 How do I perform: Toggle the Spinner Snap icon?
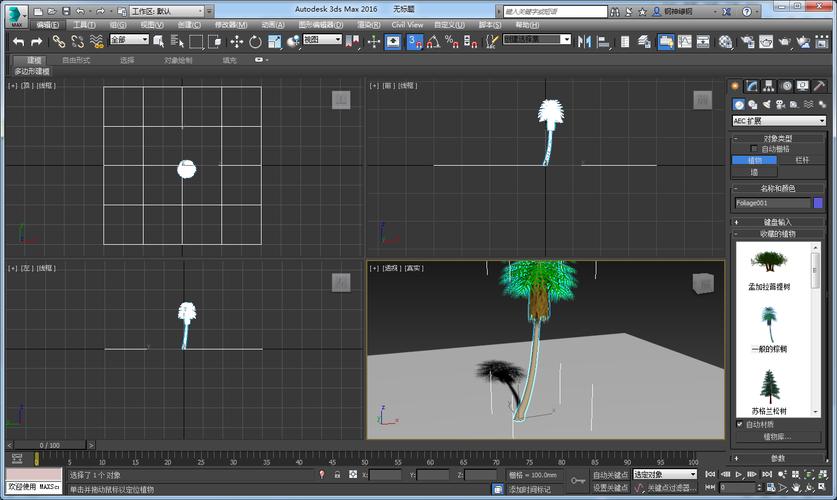click(470, 41)
